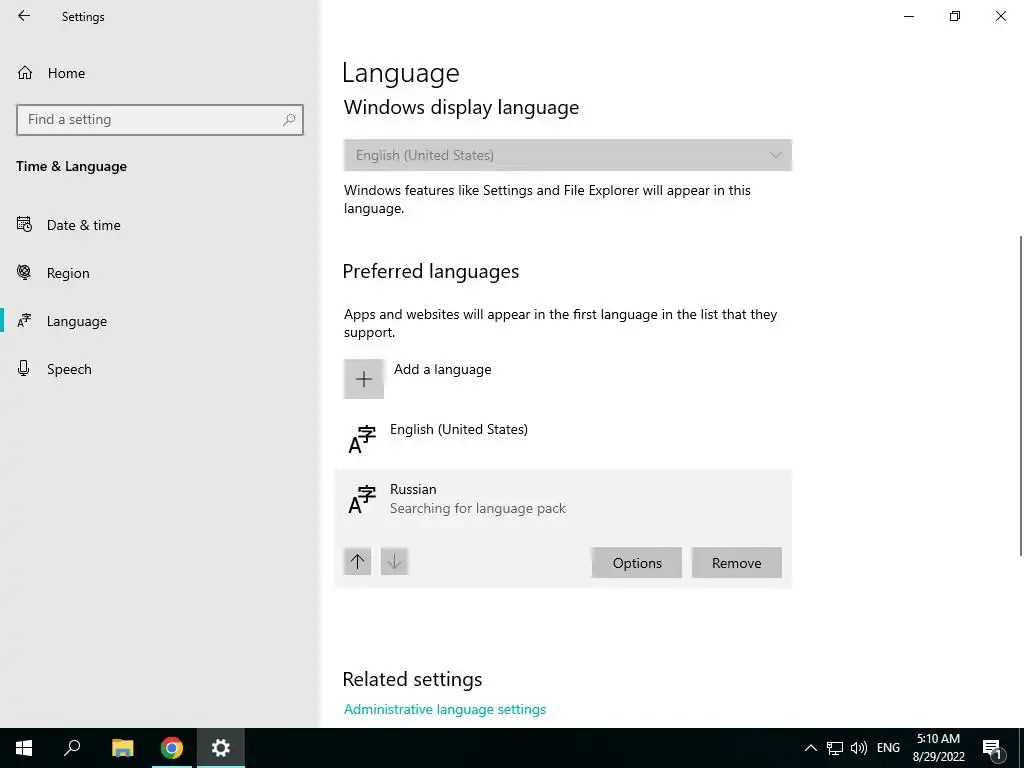Remove the Russian language
Viewport: 1024px width, 768px height.
[x=737, y=563]
